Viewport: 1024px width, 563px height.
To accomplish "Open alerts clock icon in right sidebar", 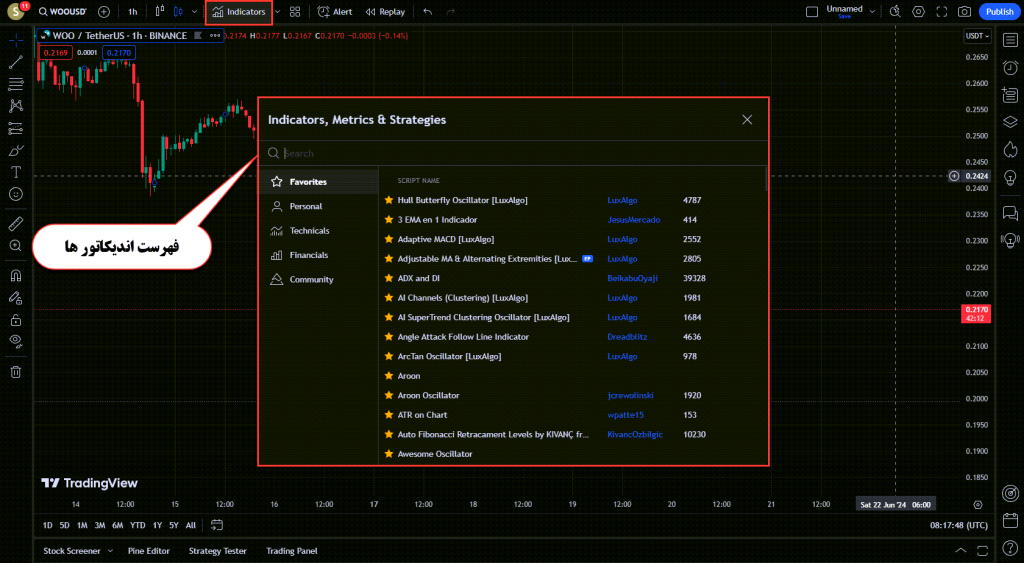I will pyautogui.click(x=1010, y=67).
